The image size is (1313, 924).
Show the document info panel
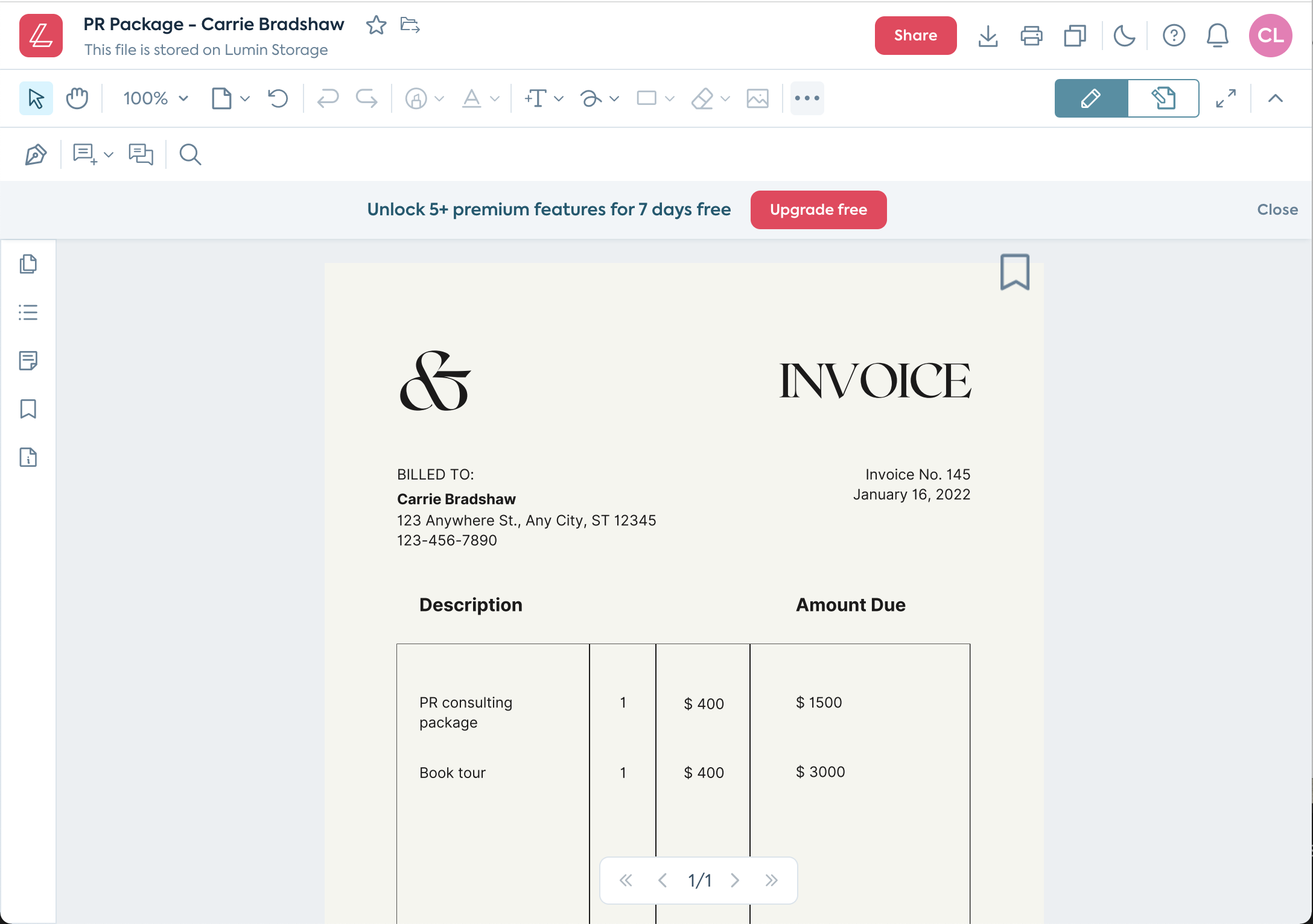[28, 458]
